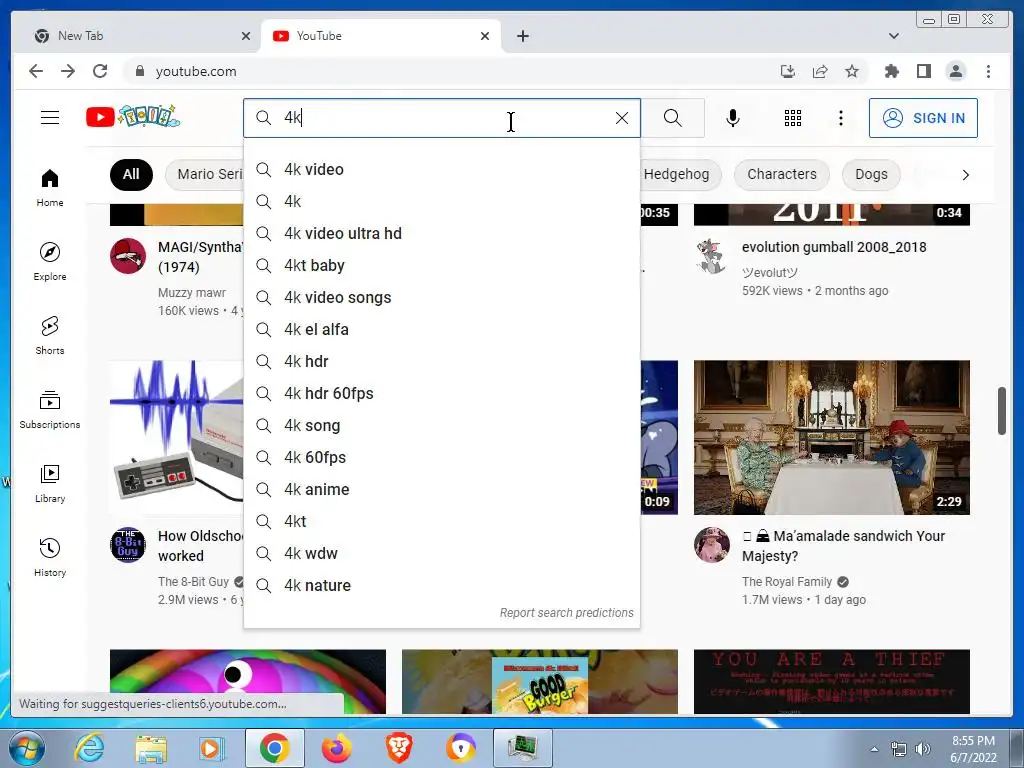
Task: Bookmark this tab with star icon
Action: coord(852,71)
